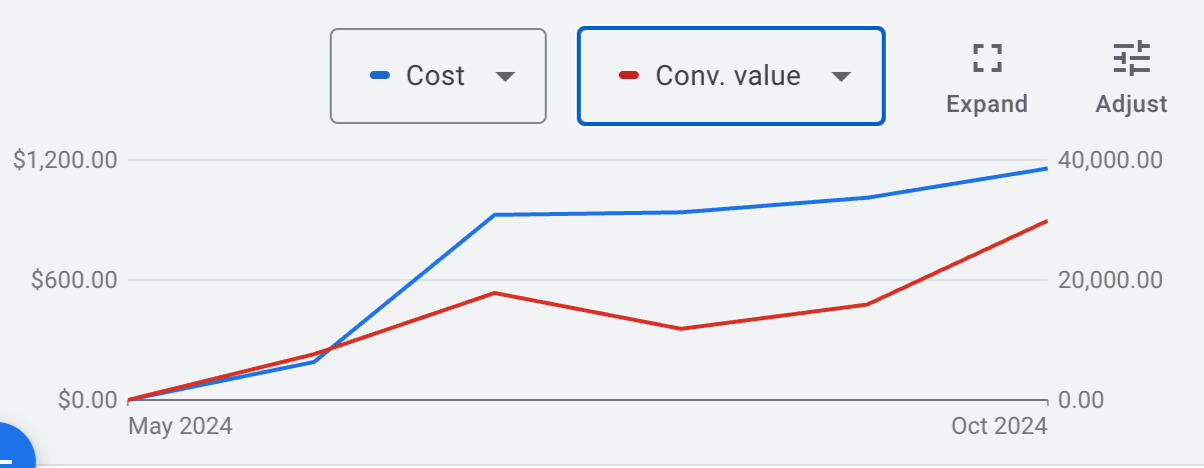Select the Conv. value metric box
The image size is (1204, 468).
click(x=731, y=76)
